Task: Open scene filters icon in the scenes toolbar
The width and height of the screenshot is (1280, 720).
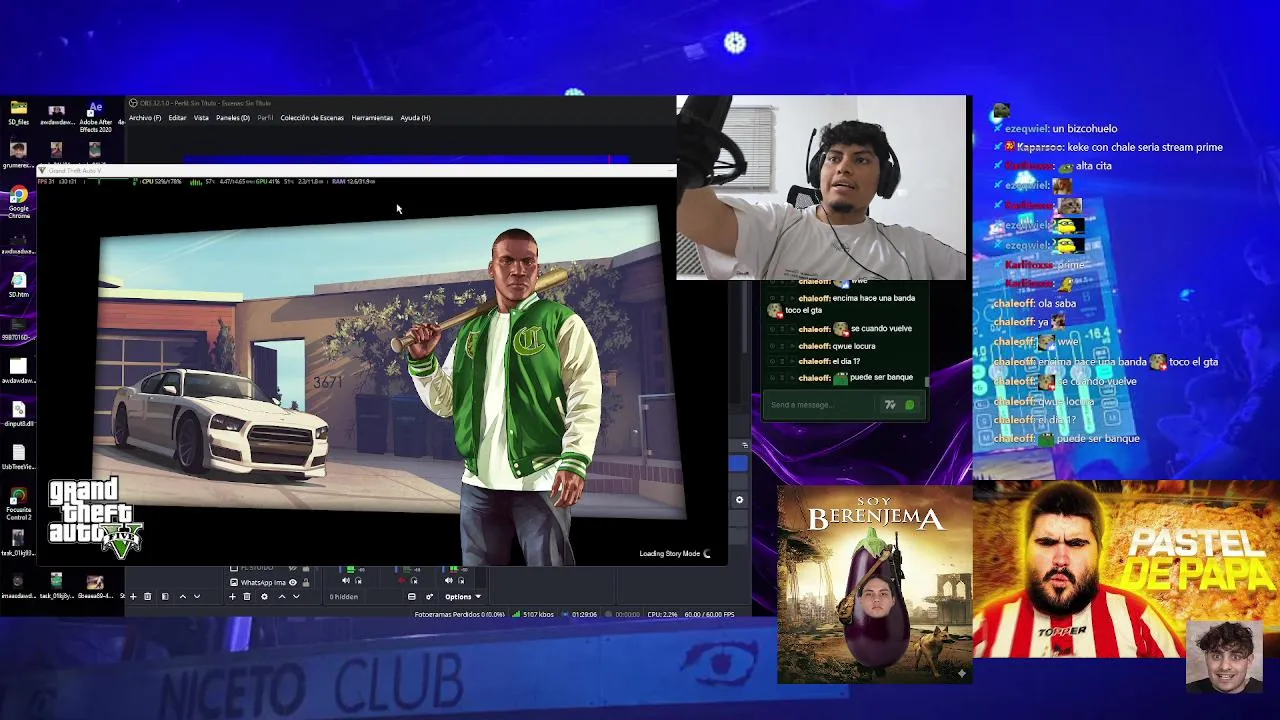Action: tap(165, 596)
